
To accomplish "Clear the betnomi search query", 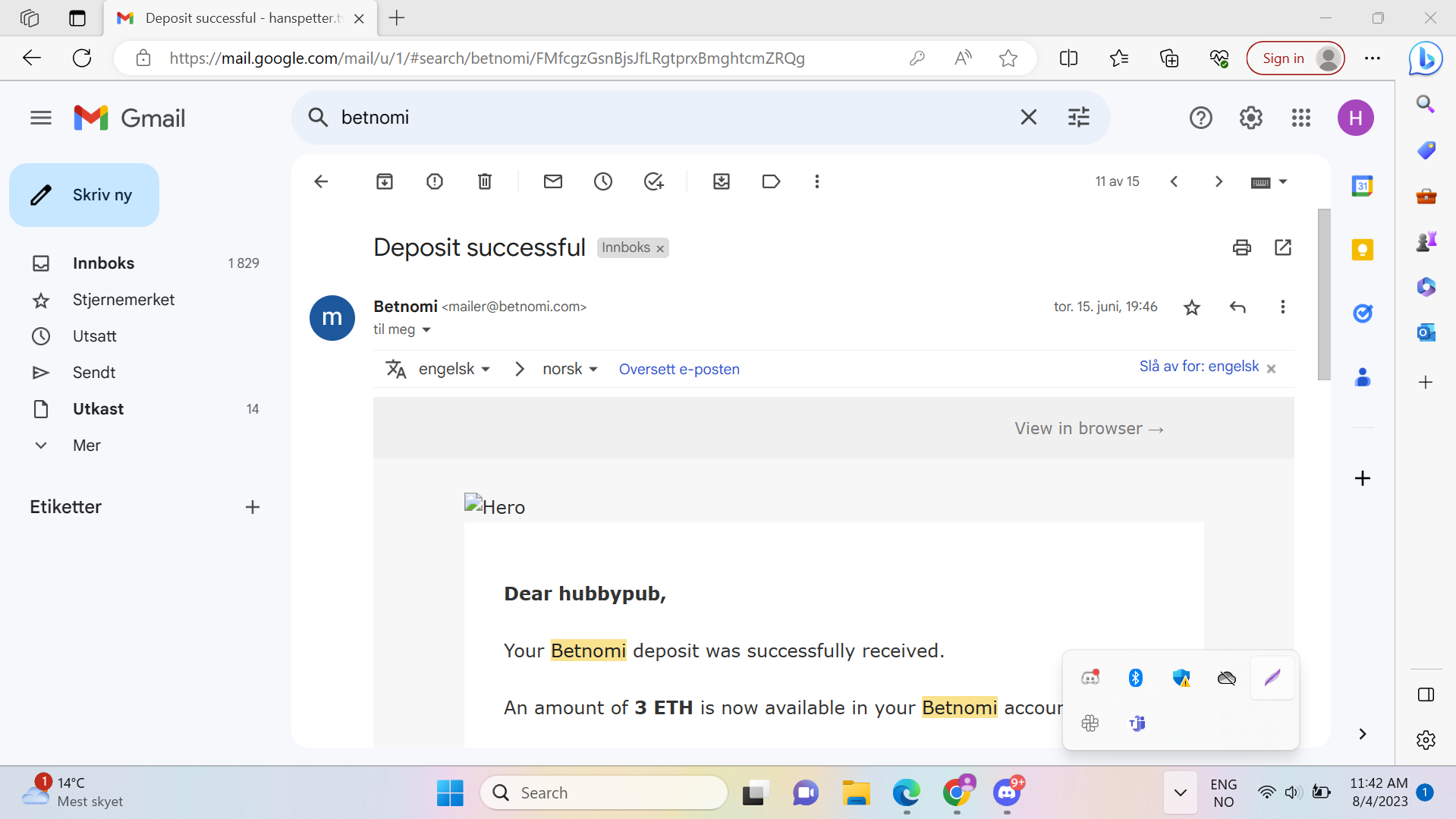I will tap(1029, 118).
